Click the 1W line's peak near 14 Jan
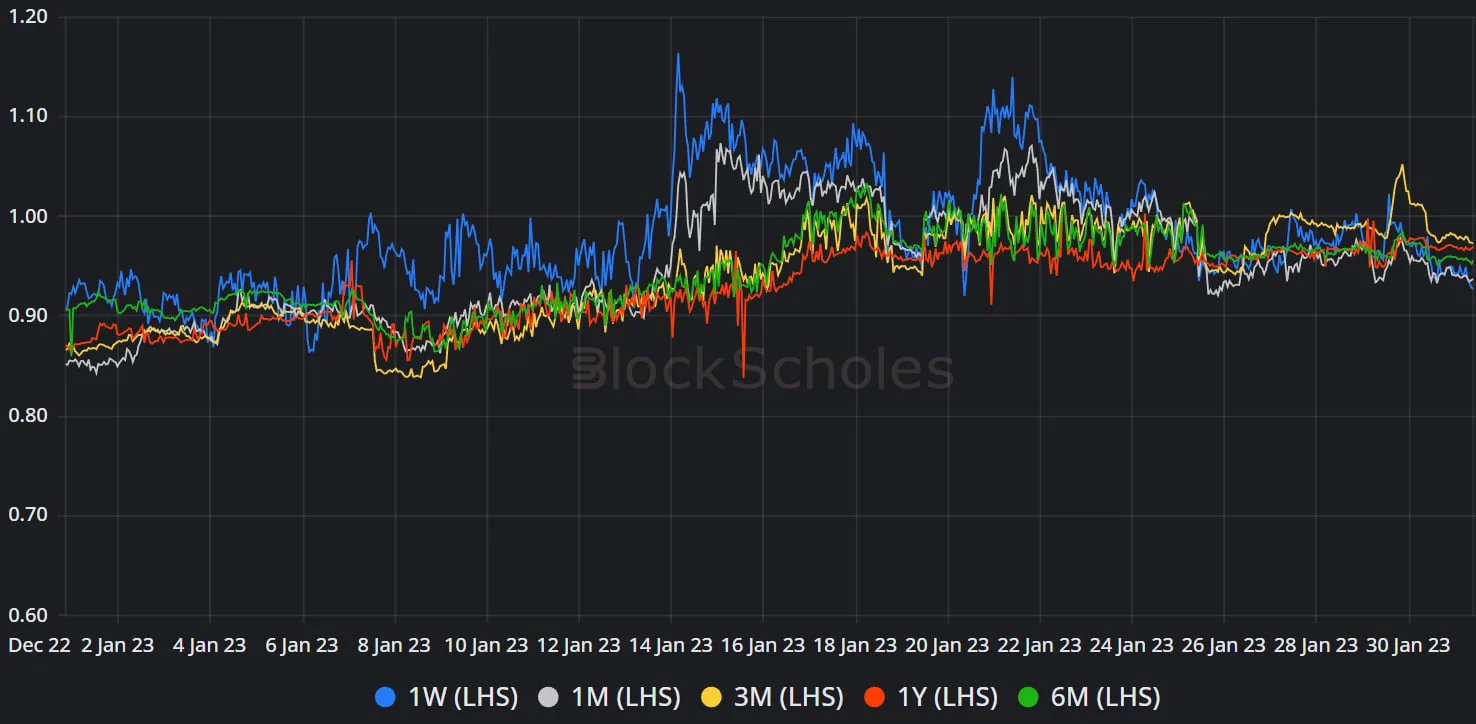The width and height of the screenshot is (1476, 724). click(x=678, y=55)
